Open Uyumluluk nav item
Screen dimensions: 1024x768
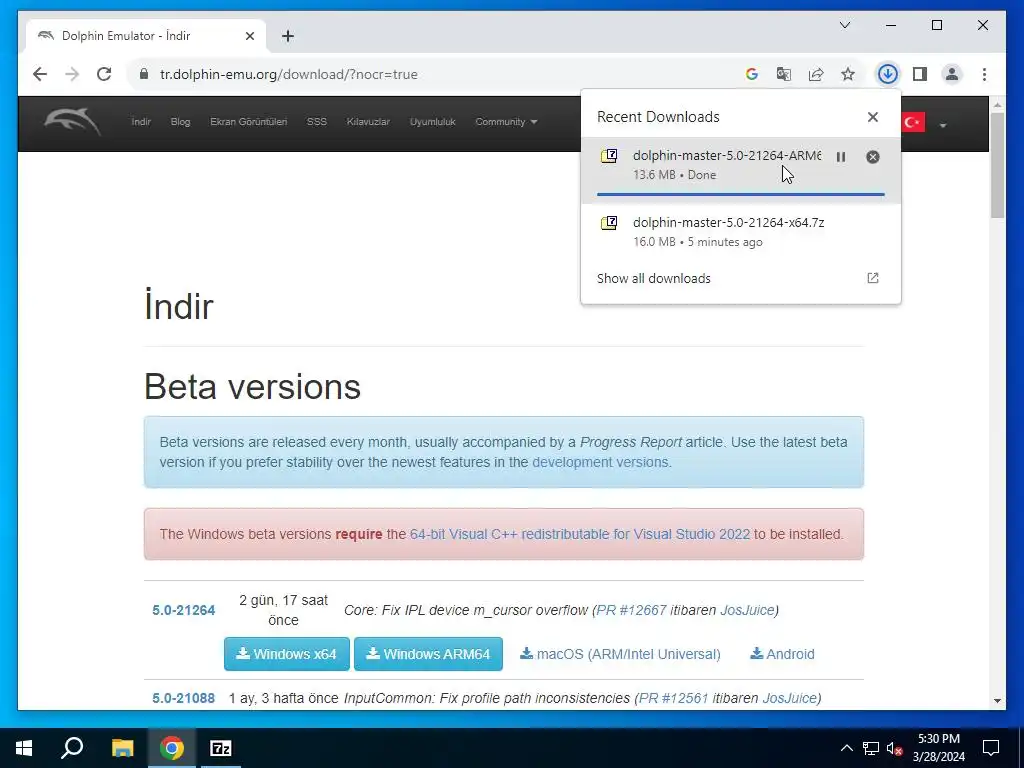(x=432, y=122)
